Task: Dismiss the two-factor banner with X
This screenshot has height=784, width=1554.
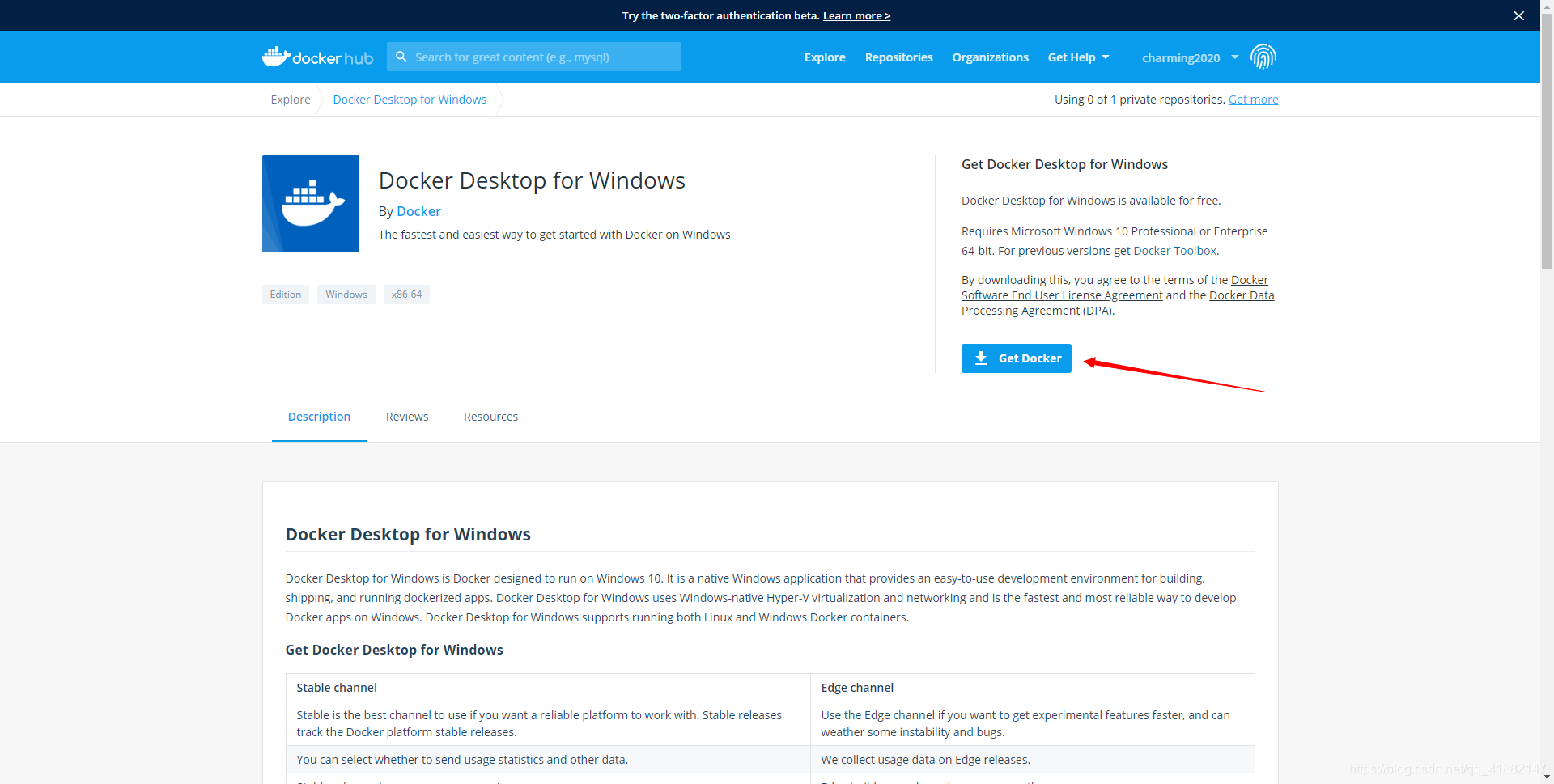Action: [x=1518, y=15]
